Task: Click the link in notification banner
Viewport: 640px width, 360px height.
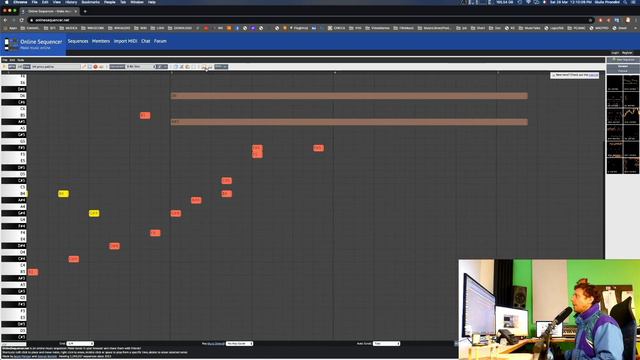Action: [x=593, y=75]
